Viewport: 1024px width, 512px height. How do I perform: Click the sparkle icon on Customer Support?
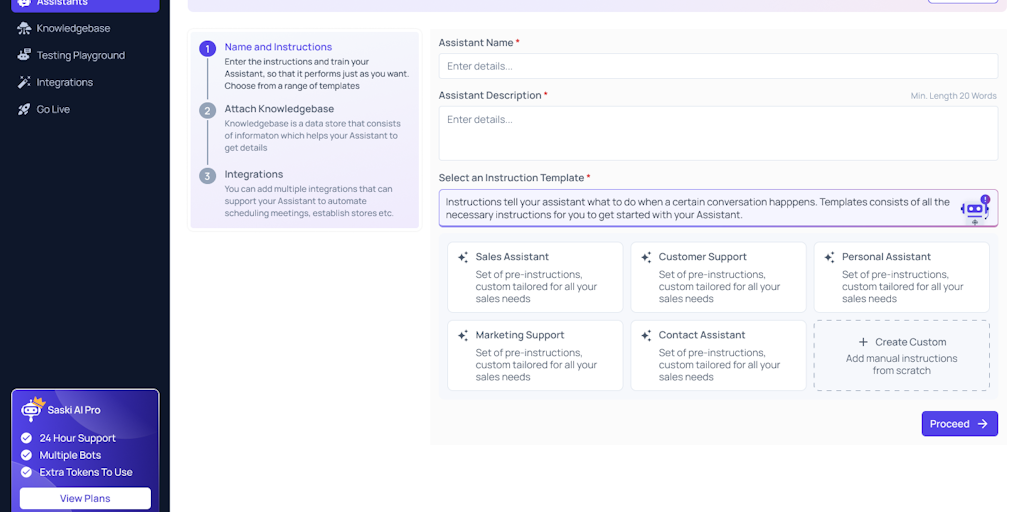[646, 257]
